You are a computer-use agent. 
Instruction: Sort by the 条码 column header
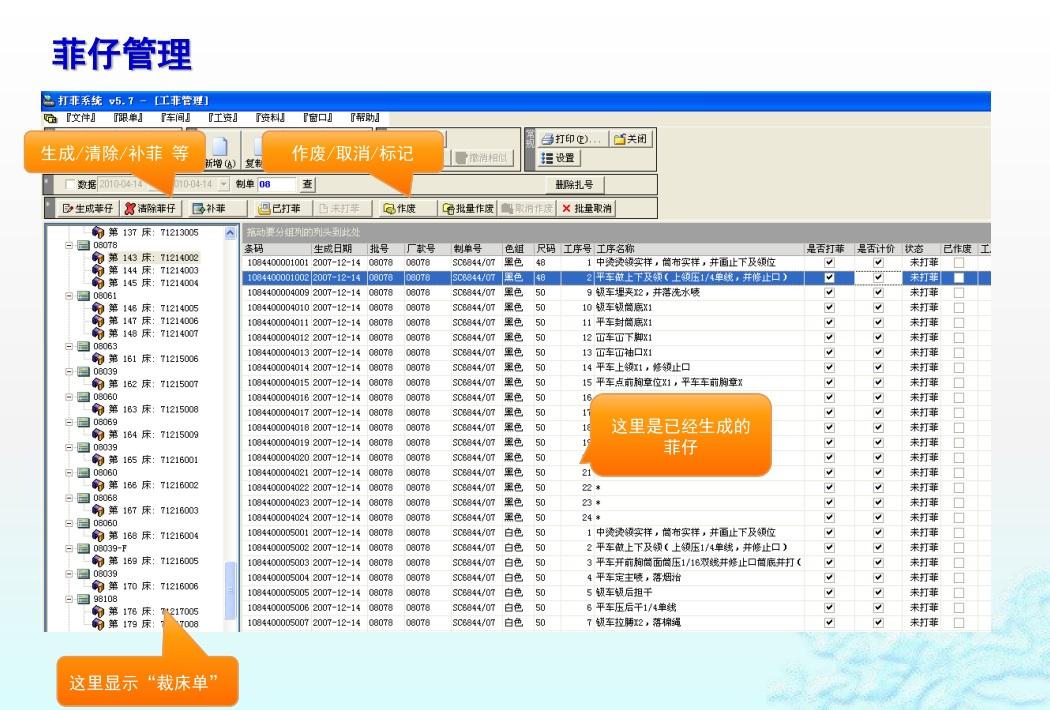click(276, 248)
